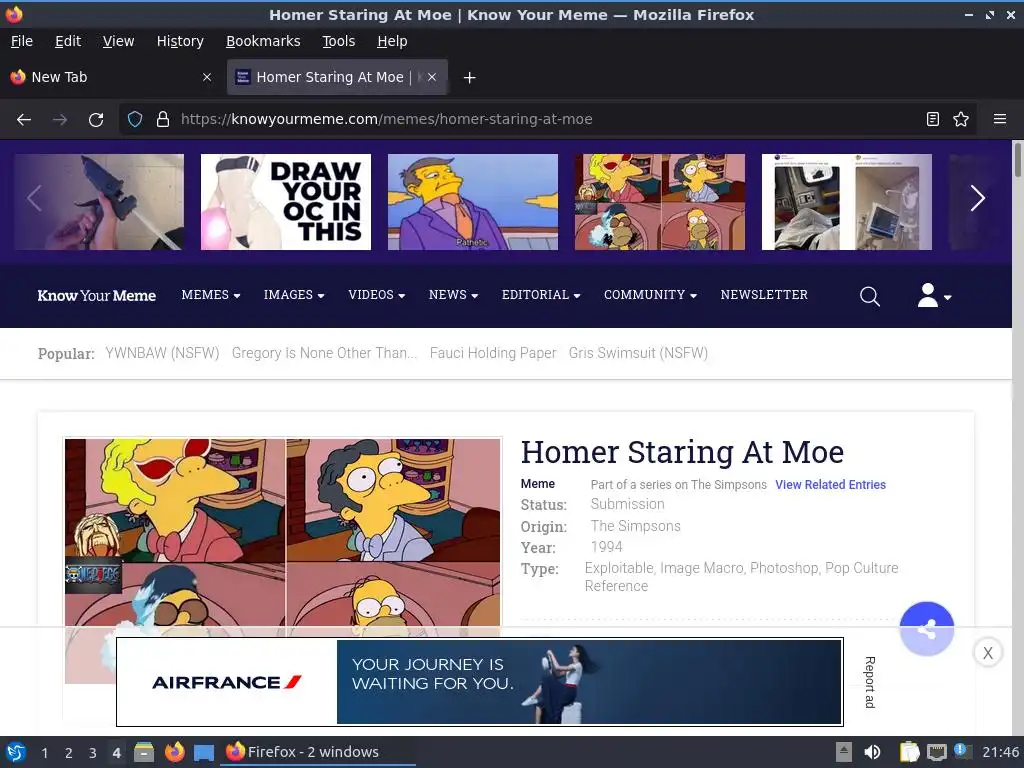Open the clipboard tray icon
Viewport: 1024px width, 768px height.
pos(908,752)
